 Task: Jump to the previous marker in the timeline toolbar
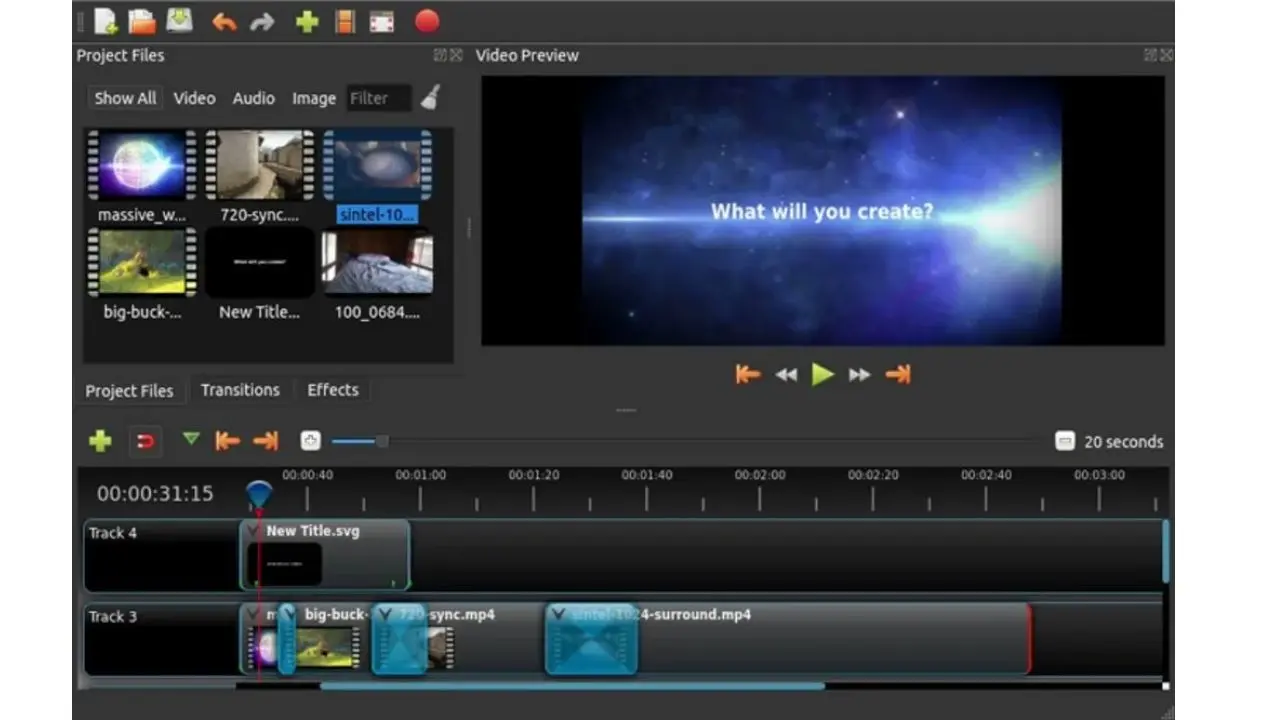228,441
